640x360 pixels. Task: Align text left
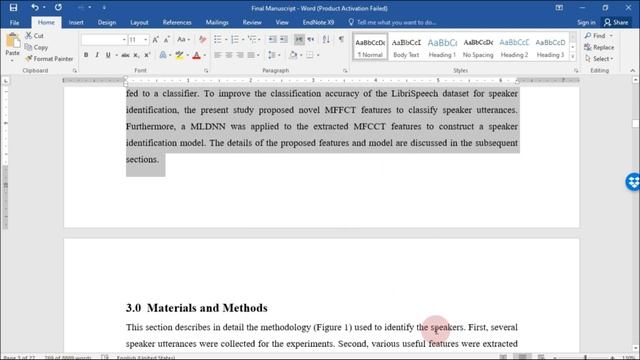coord(218,55)
